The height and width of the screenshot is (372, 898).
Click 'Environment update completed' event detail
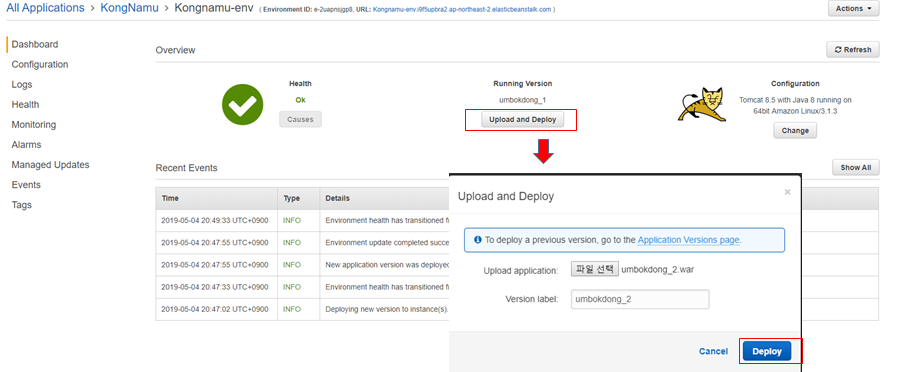387,243
